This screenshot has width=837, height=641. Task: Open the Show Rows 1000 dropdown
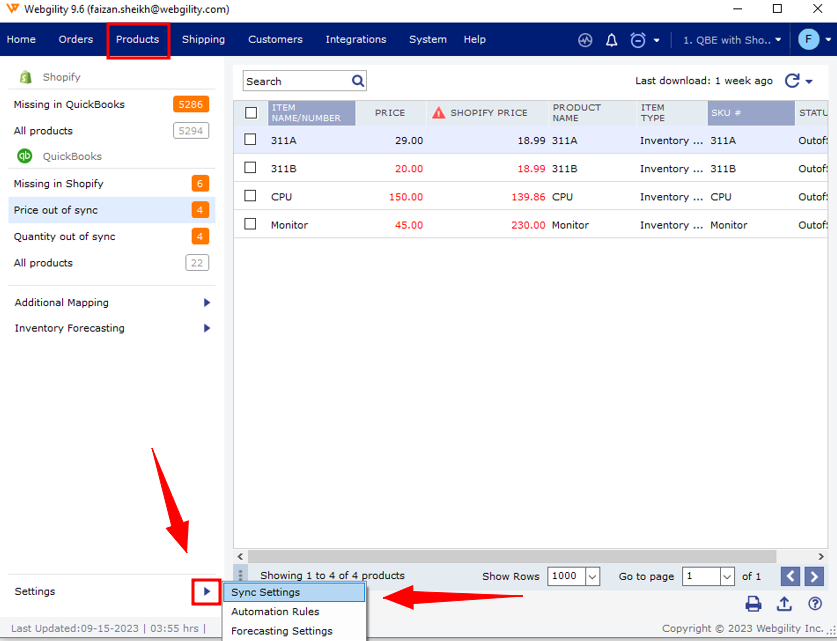click(x=592, y=576)
